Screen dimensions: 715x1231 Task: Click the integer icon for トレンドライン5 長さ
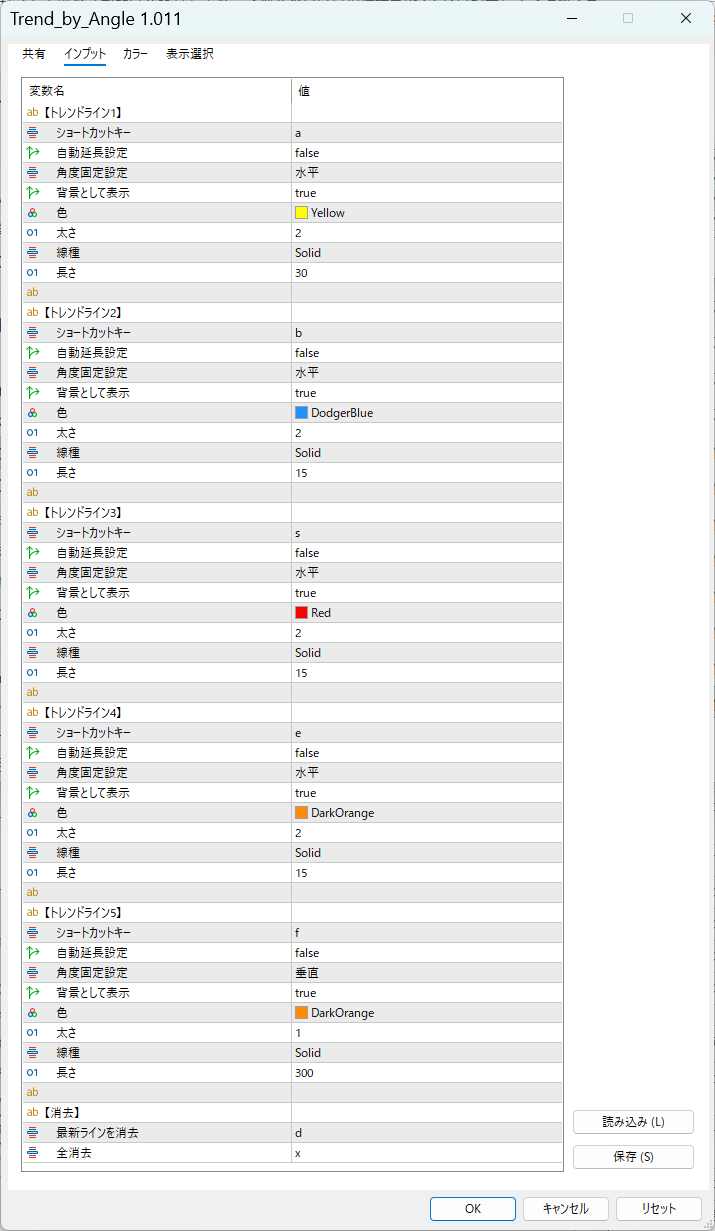tap(32, 1073)
